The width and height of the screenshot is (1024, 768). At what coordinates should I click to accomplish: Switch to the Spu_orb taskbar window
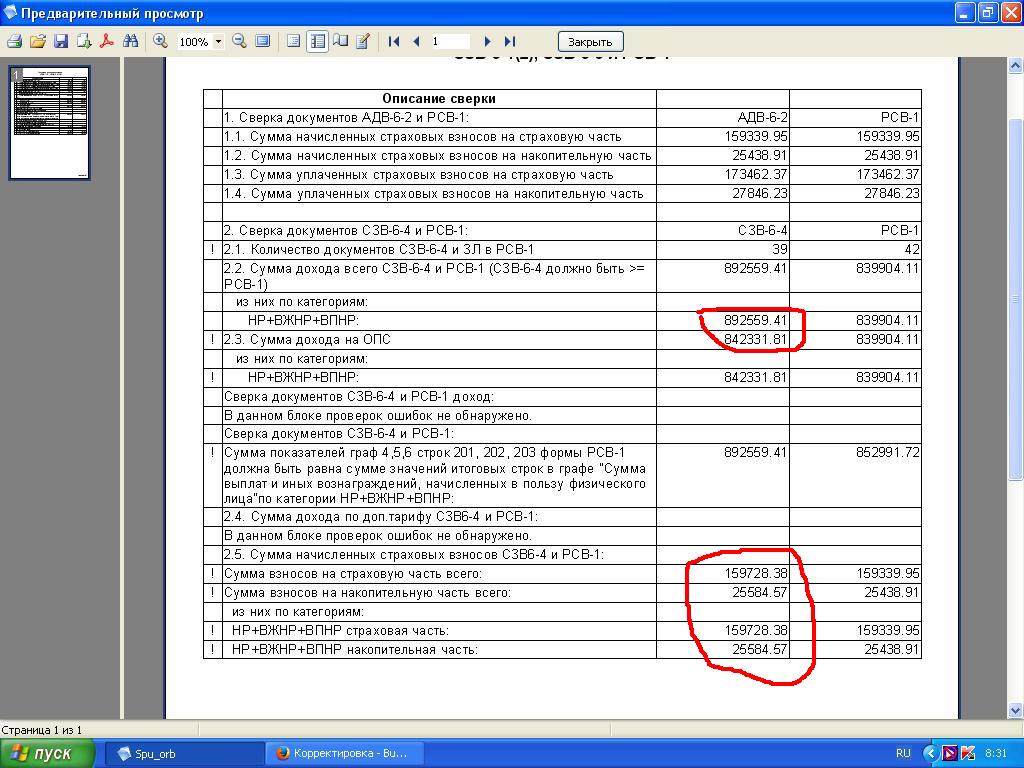(184, 753)
